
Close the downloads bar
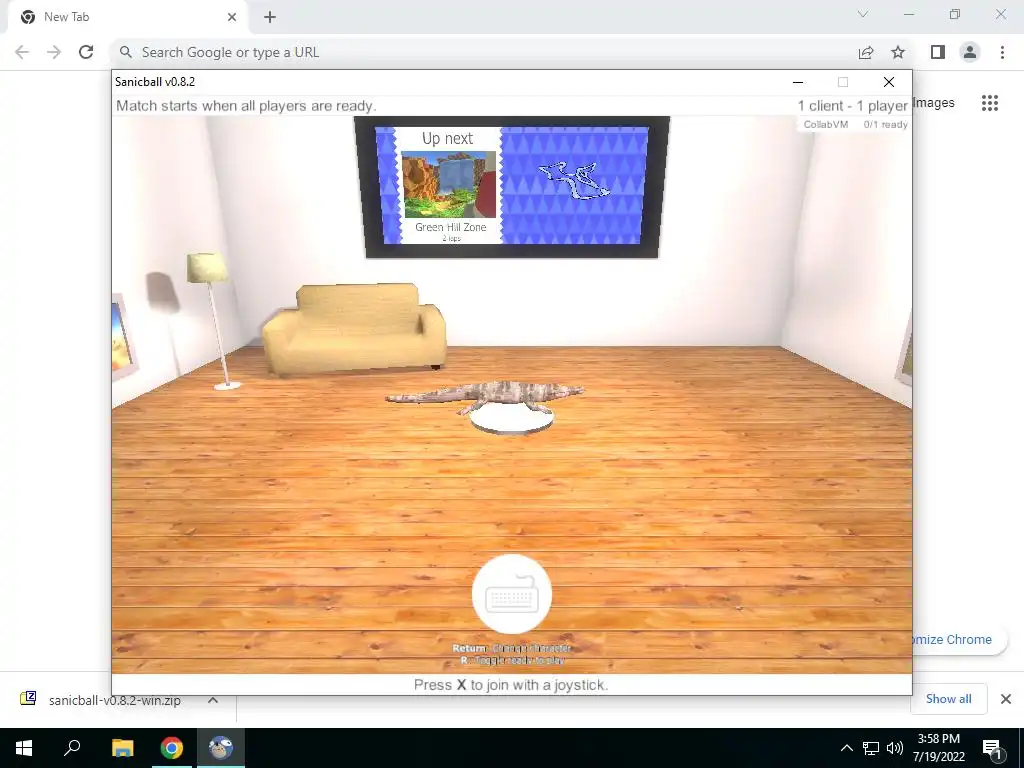[x=1006, y=699]
